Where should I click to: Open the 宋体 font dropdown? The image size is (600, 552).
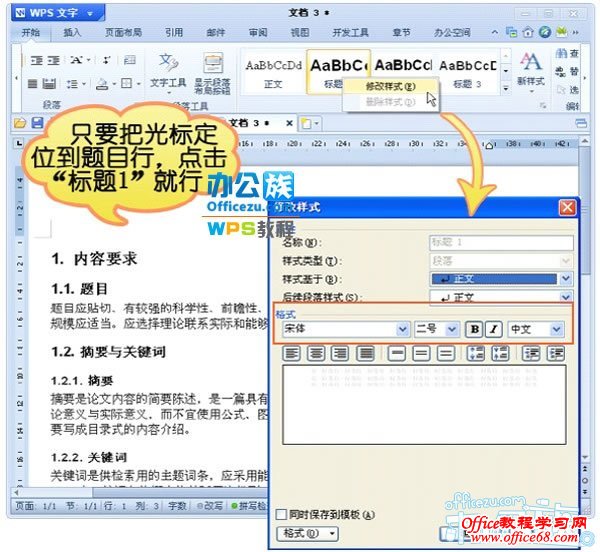pyautogui.click(x=402, y=329)
